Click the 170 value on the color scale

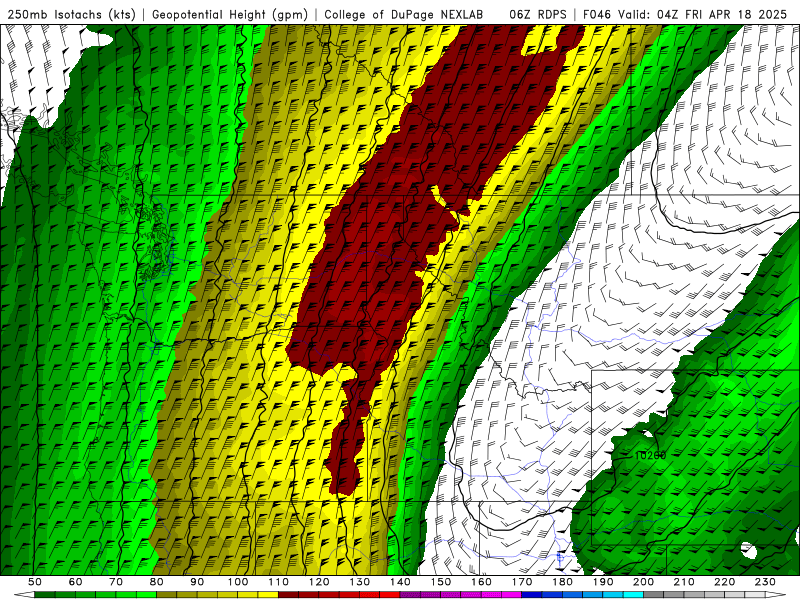pyautogui.click(x=522, y=582)
